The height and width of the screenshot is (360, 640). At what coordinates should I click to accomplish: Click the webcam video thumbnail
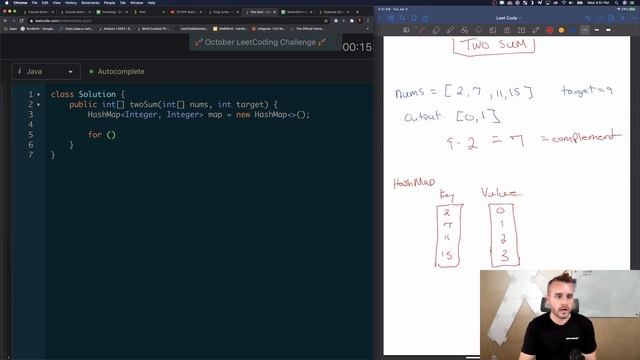[560, 315]
